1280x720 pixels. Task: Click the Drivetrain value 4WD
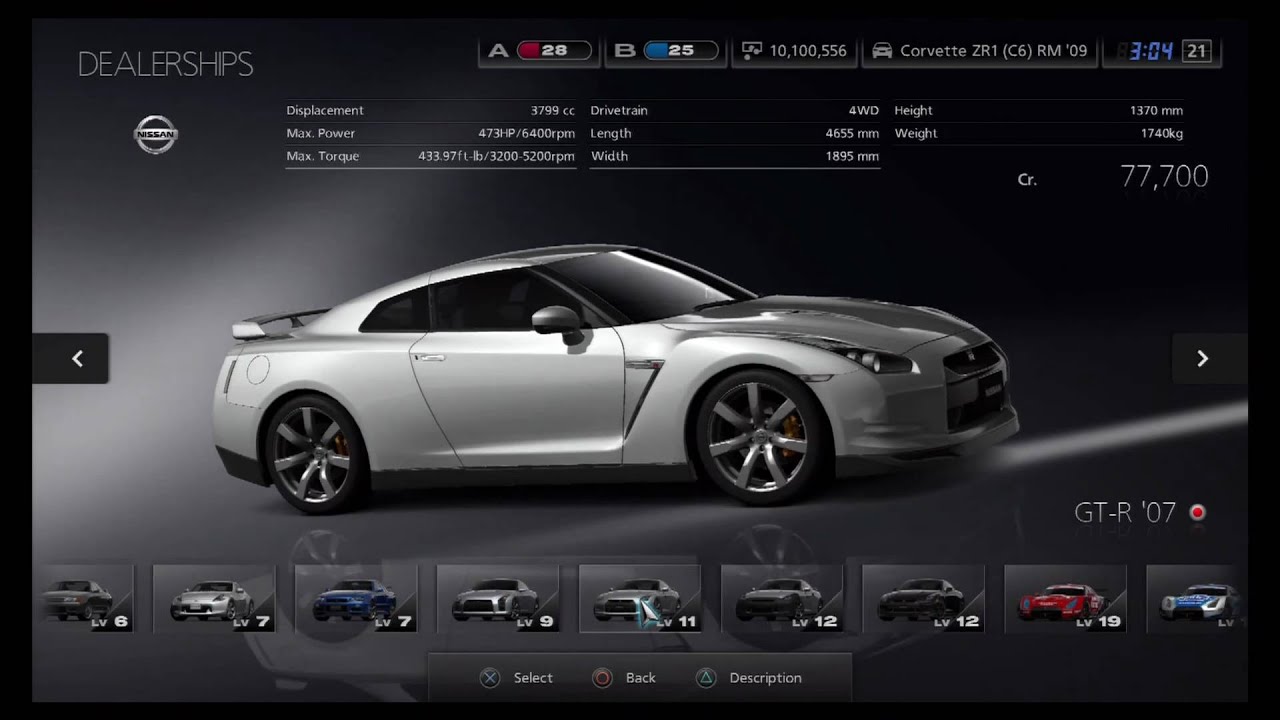pos(864,110)
